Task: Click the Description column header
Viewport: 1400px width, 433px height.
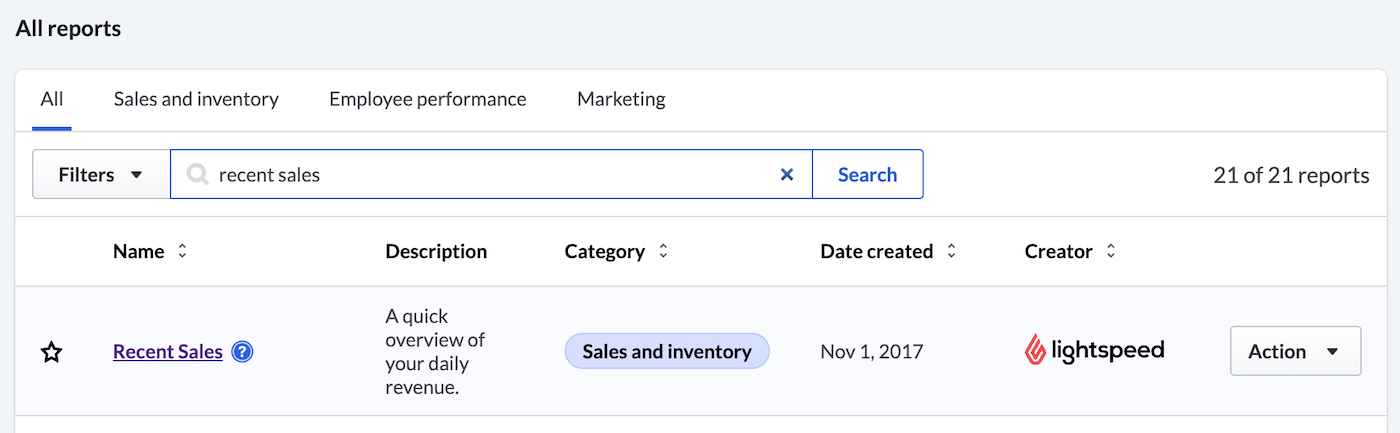Action: [x=436, y=252]
